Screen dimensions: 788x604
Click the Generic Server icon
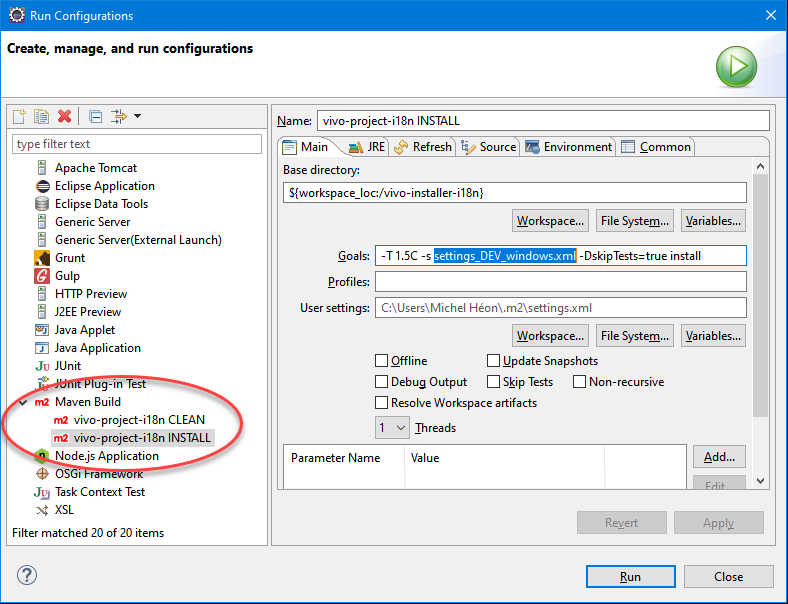point(42,222)
